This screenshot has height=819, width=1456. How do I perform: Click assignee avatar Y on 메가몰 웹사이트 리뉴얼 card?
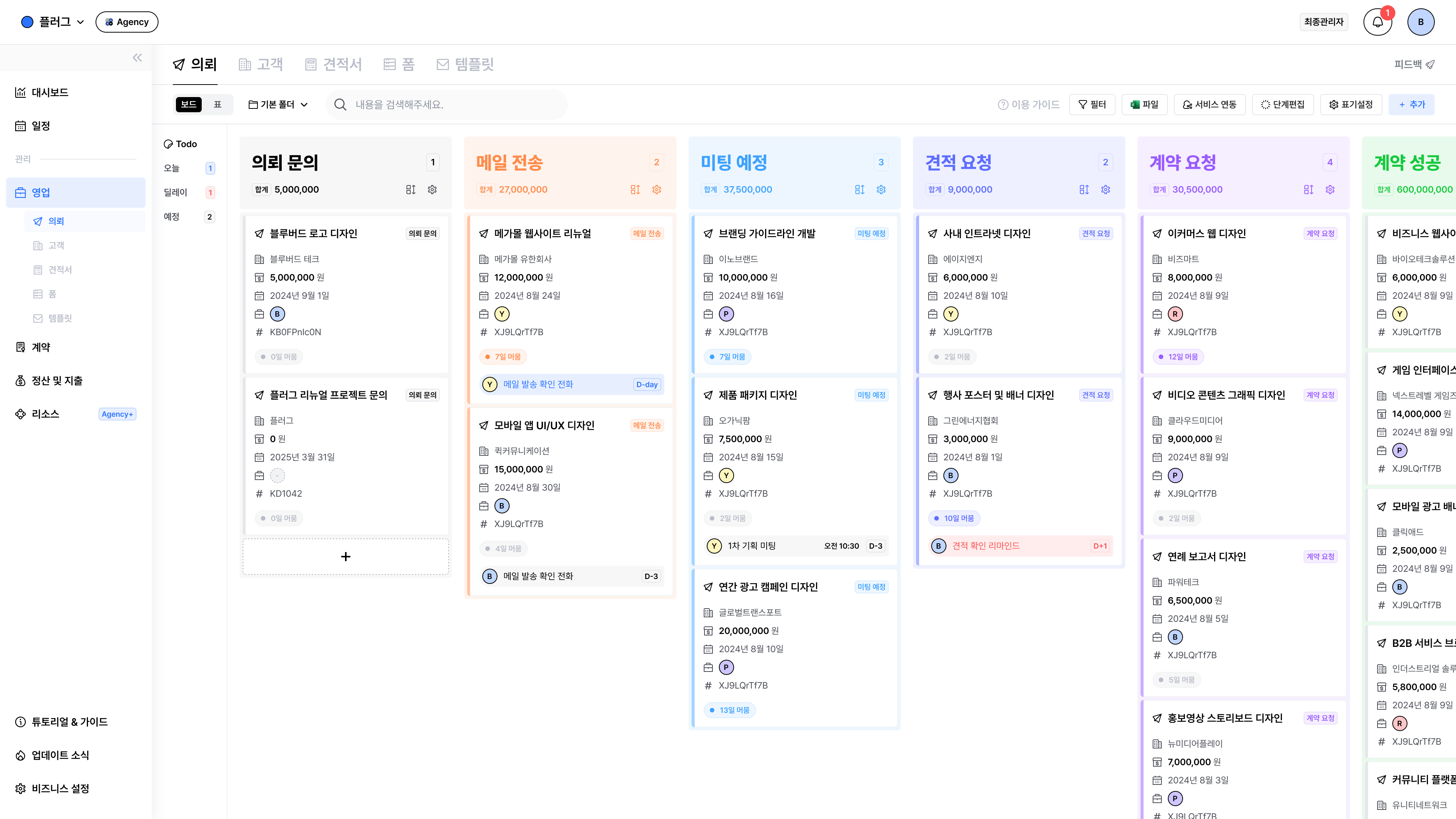click(502, 314)
